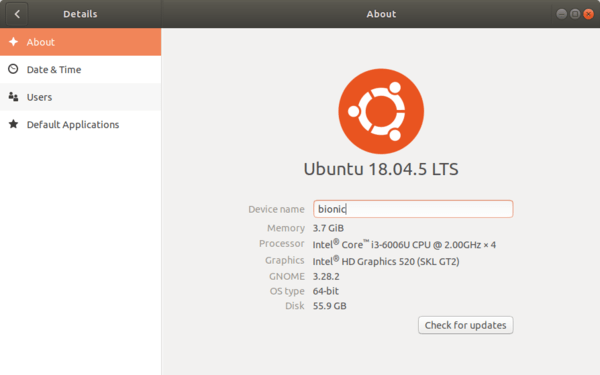Minimize the Details window
Screen dimensions: 600x375
coord(561,14)
